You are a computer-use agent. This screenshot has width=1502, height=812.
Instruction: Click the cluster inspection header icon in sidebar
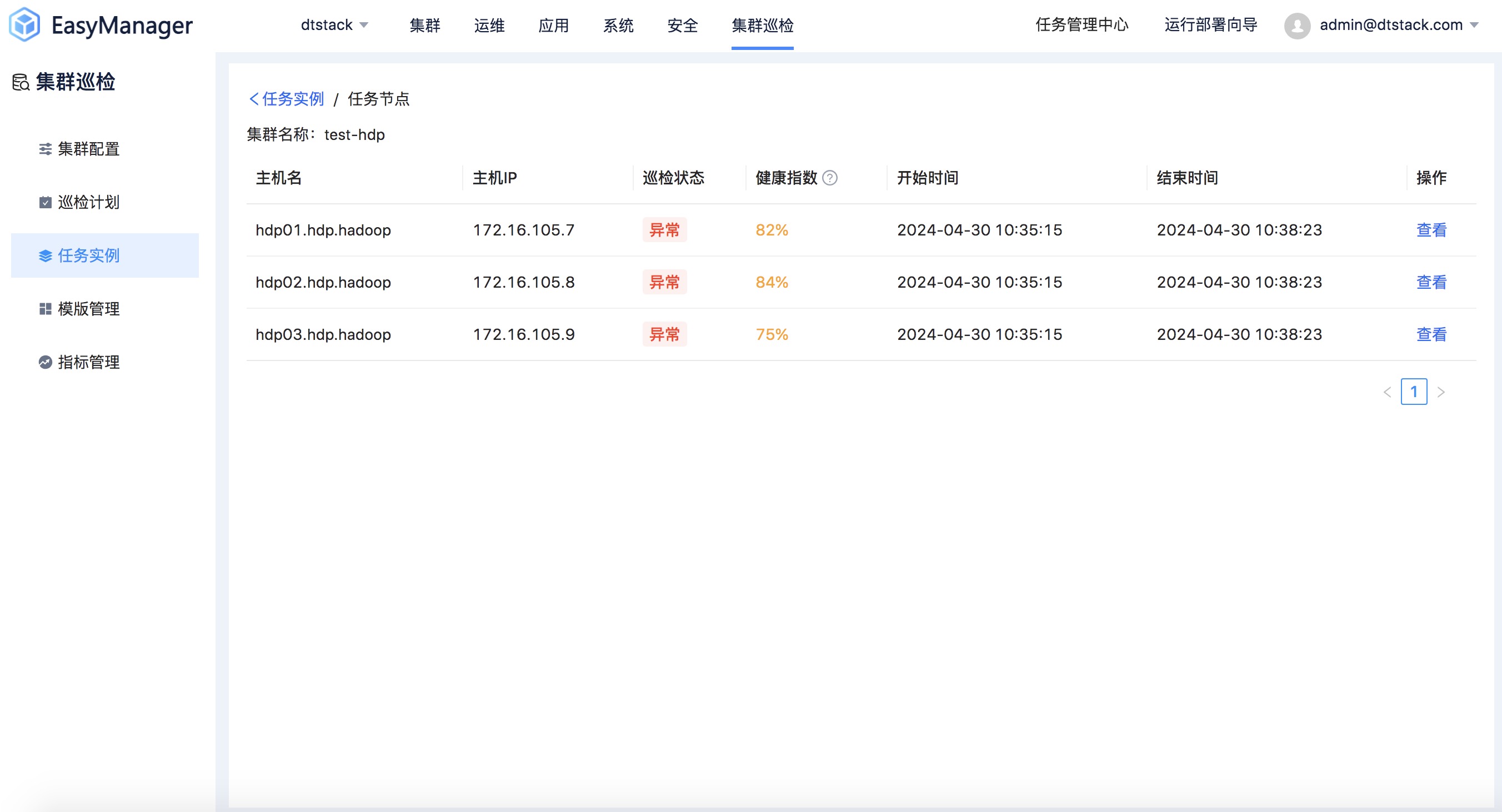click(x=21, y=82)
